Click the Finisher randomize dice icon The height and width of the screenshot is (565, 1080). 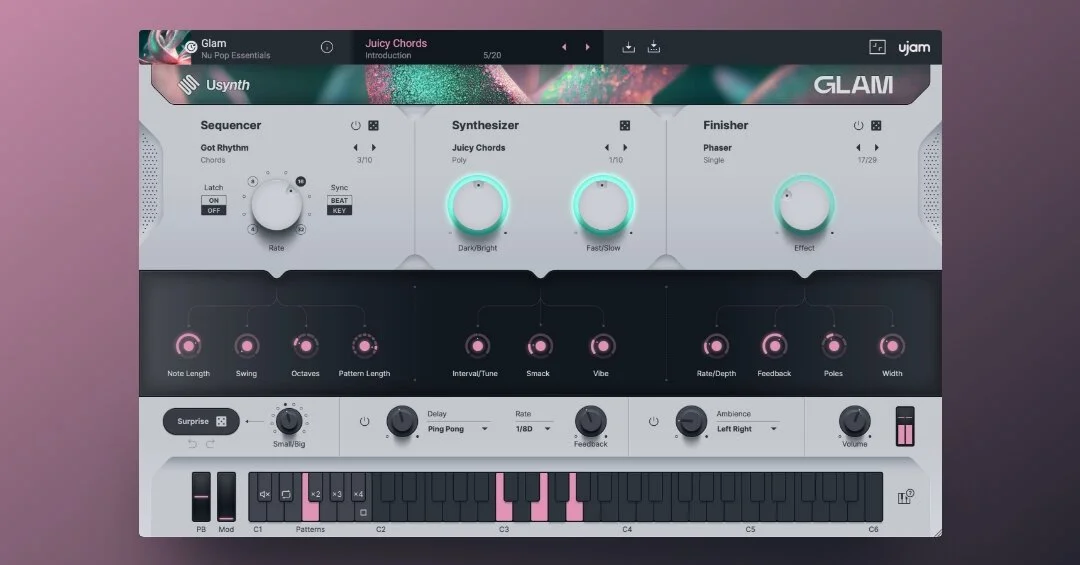click(x=876, y=125)
